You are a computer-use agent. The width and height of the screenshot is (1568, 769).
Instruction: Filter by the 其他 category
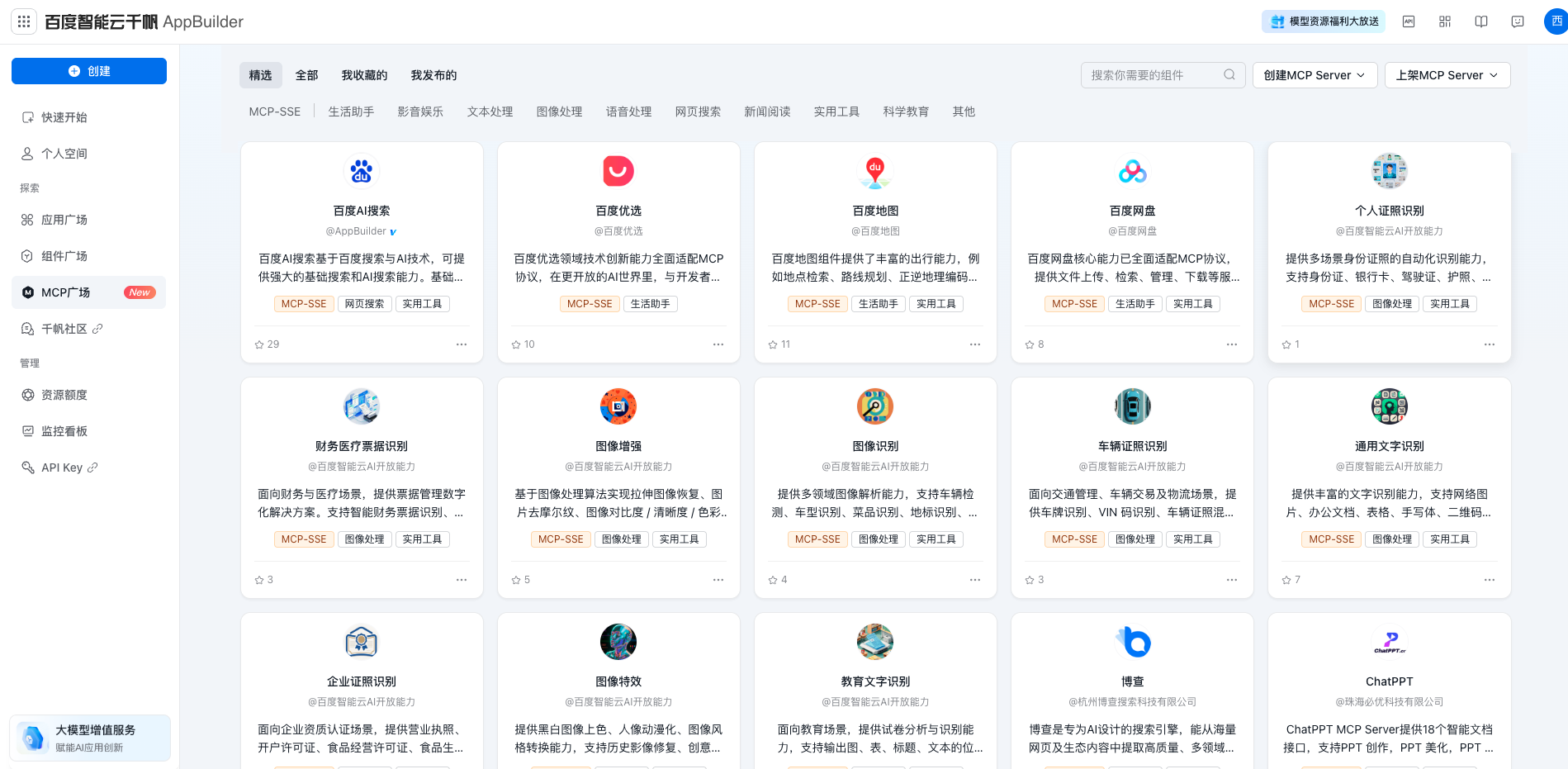(964, 112)
